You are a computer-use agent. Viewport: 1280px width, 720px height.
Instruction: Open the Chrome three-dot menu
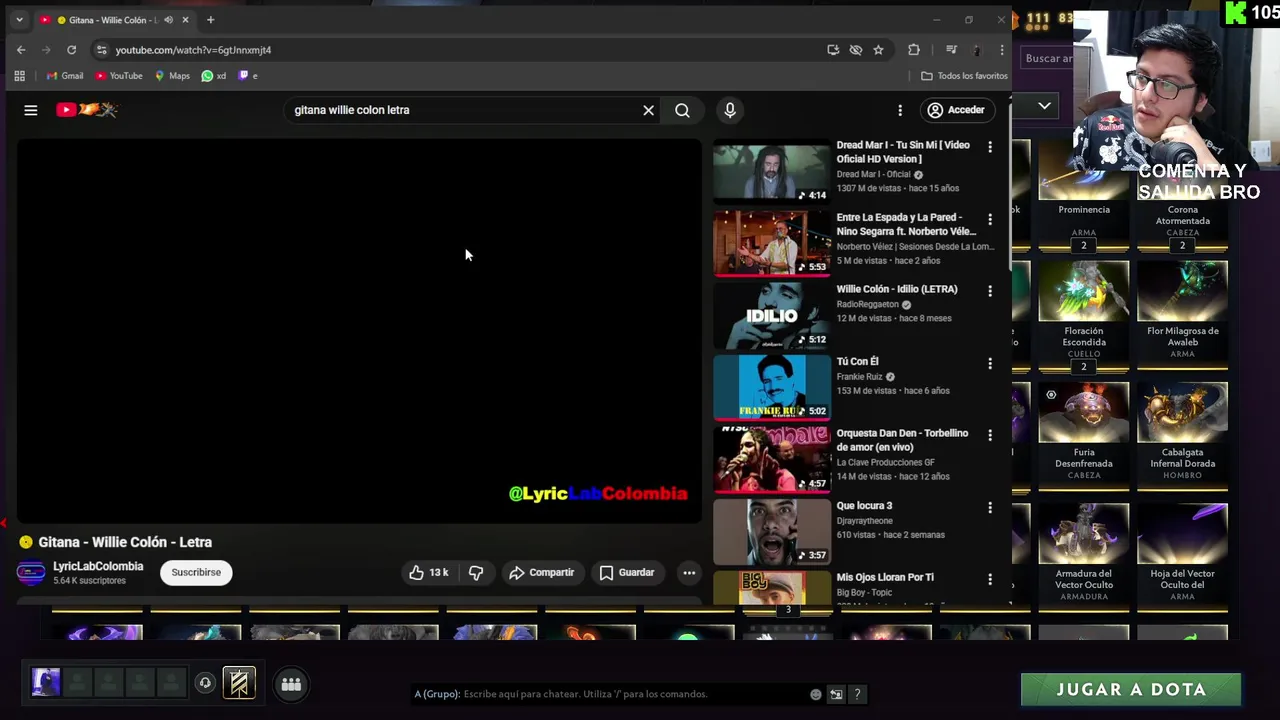[1002, 50]
